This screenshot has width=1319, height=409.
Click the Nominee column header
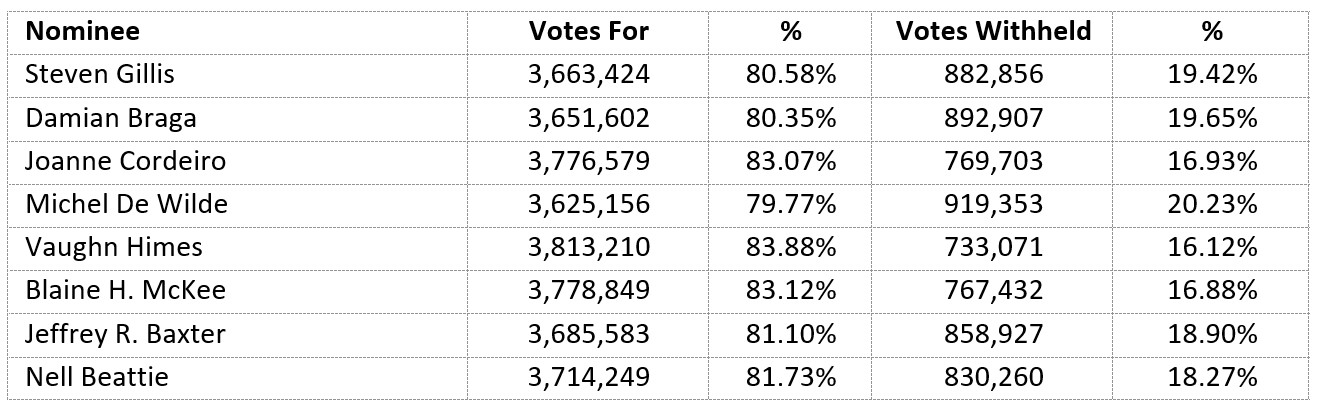[82, 31]
